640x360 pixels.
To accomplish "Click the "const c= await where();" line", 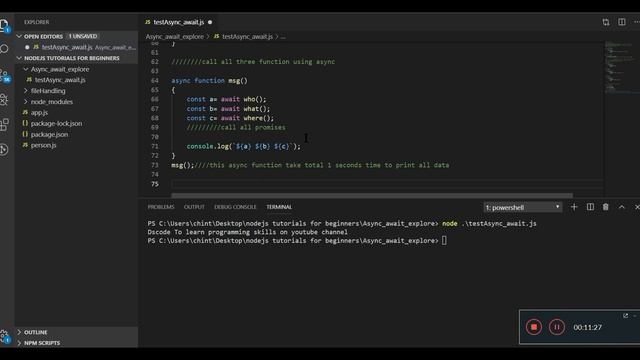I will coord(230,118).
